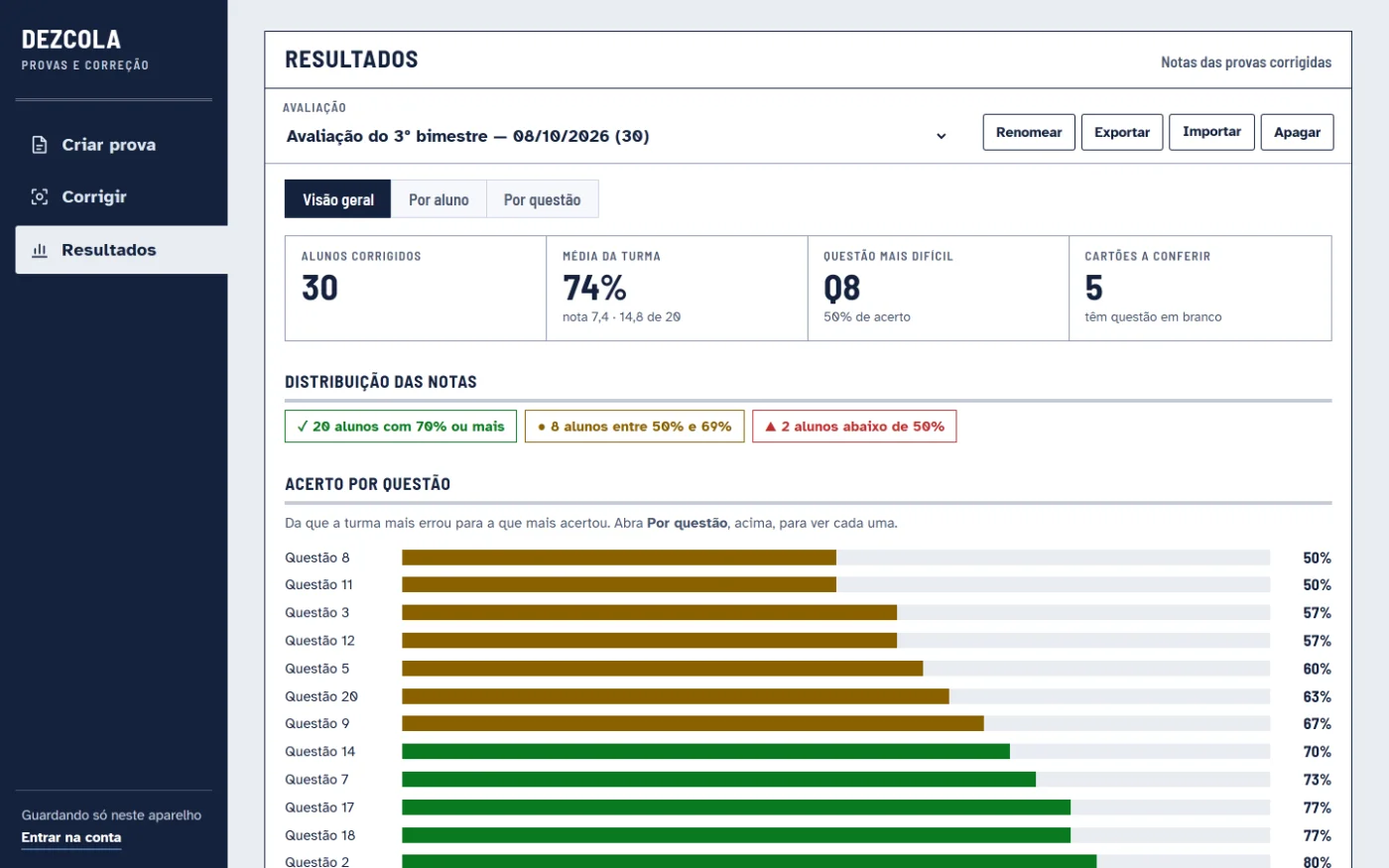Open the Cartões a conferir card

(x=1200, y=289)
